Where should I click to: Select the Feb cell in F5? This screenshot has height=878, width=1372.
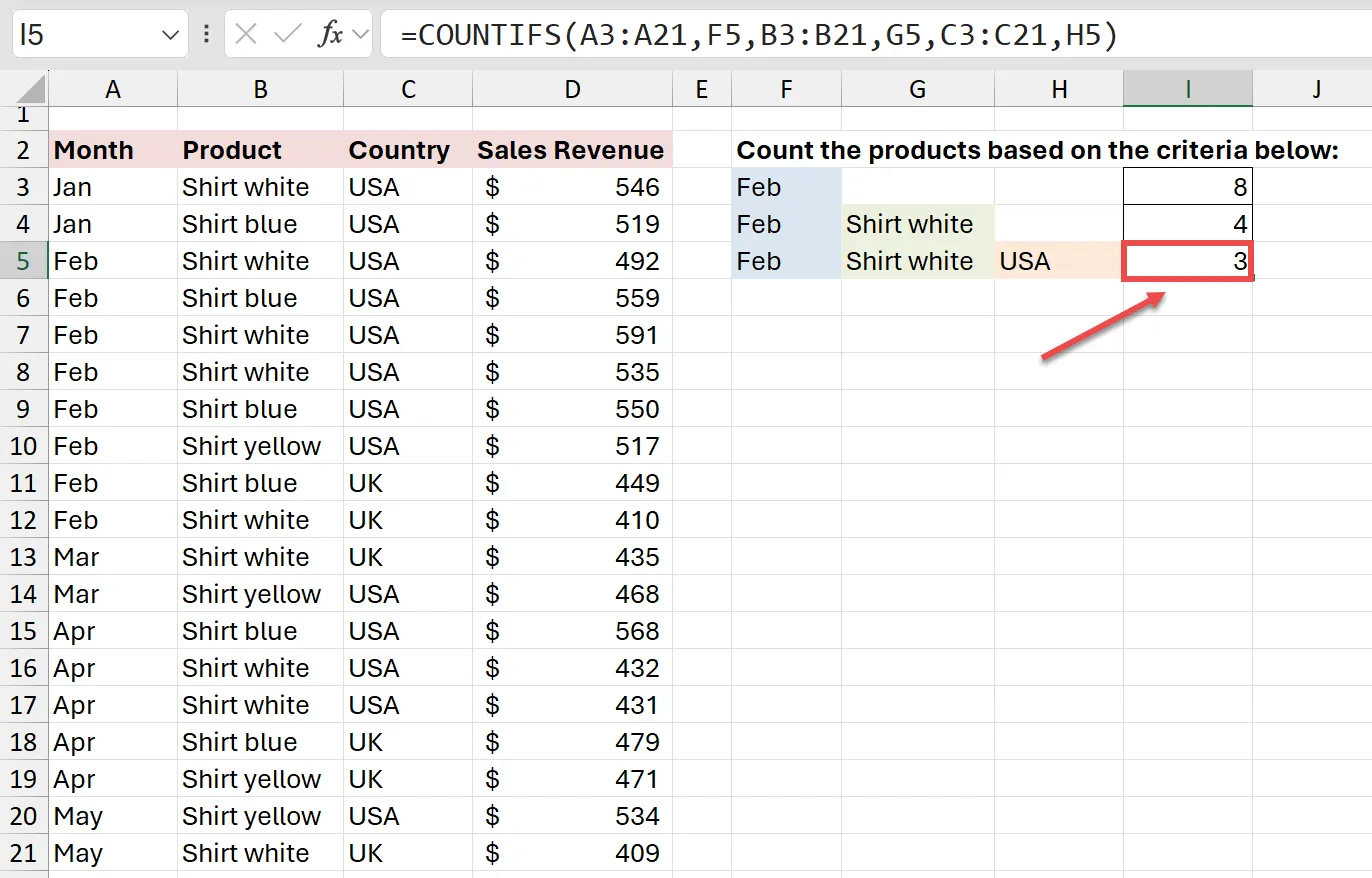(786, 261)
